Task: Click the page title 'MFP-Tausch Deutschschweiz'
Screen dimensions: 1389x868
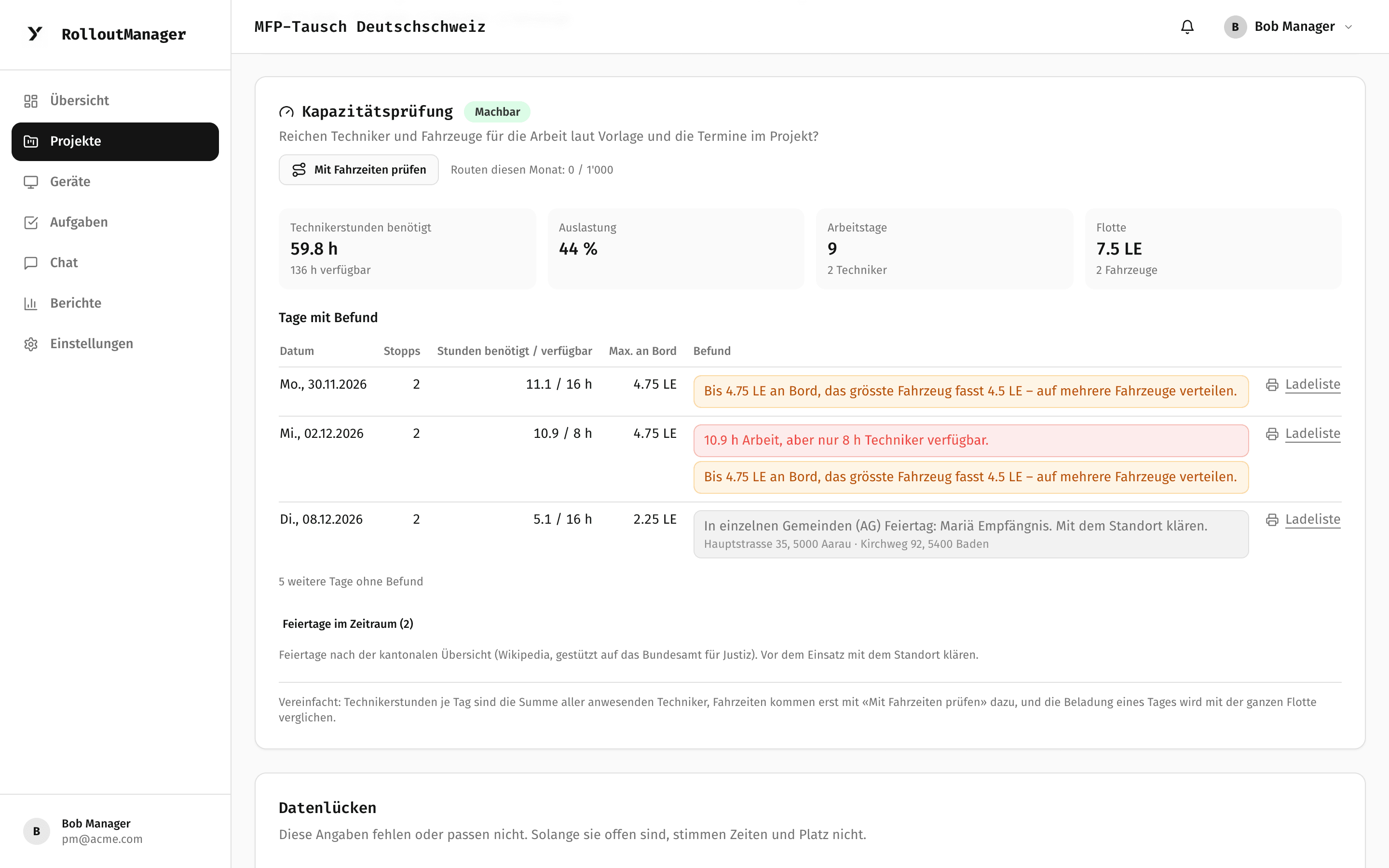Action: tap(369, 27)
